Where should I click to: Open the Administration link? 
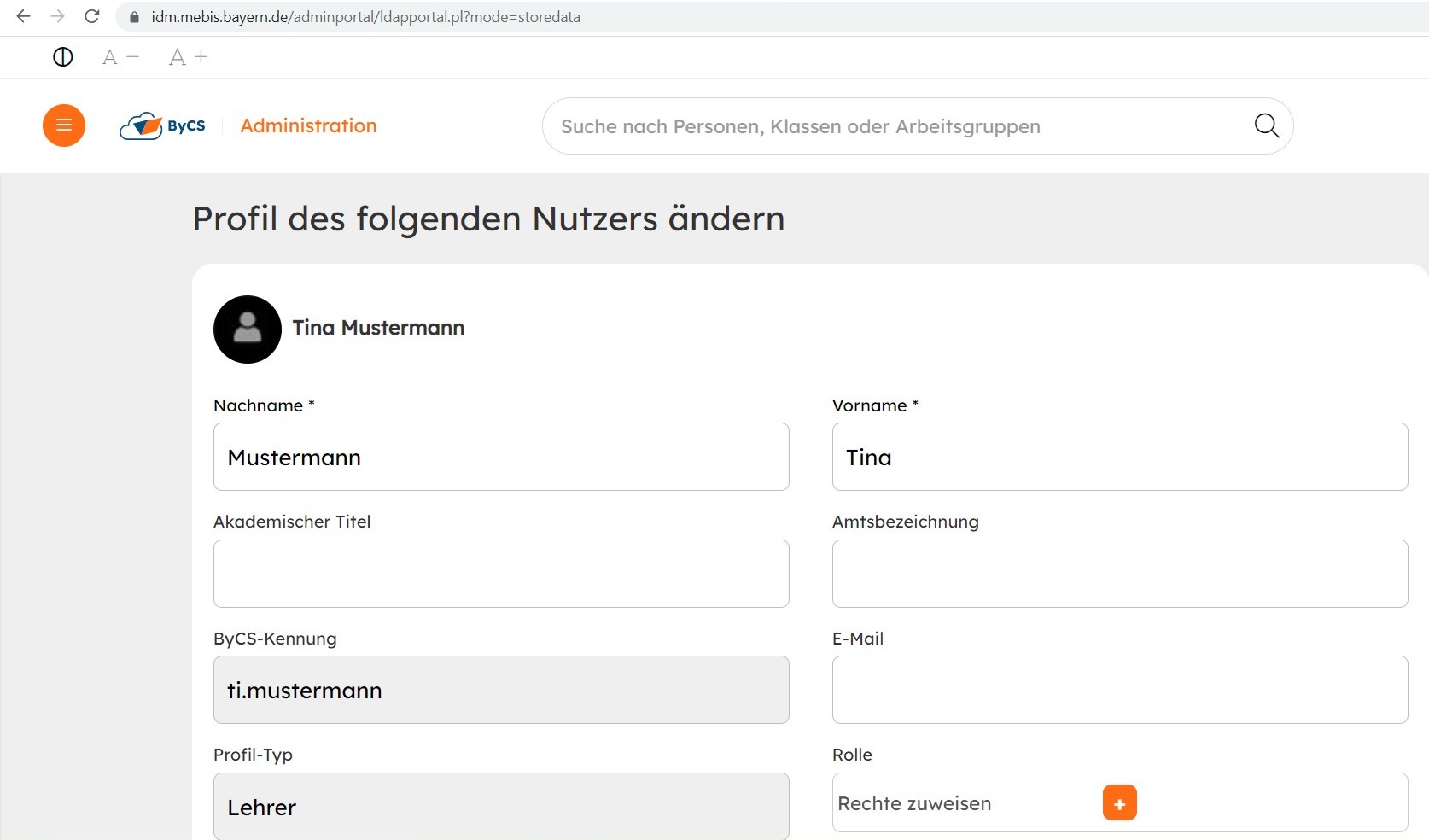point(308,125)
